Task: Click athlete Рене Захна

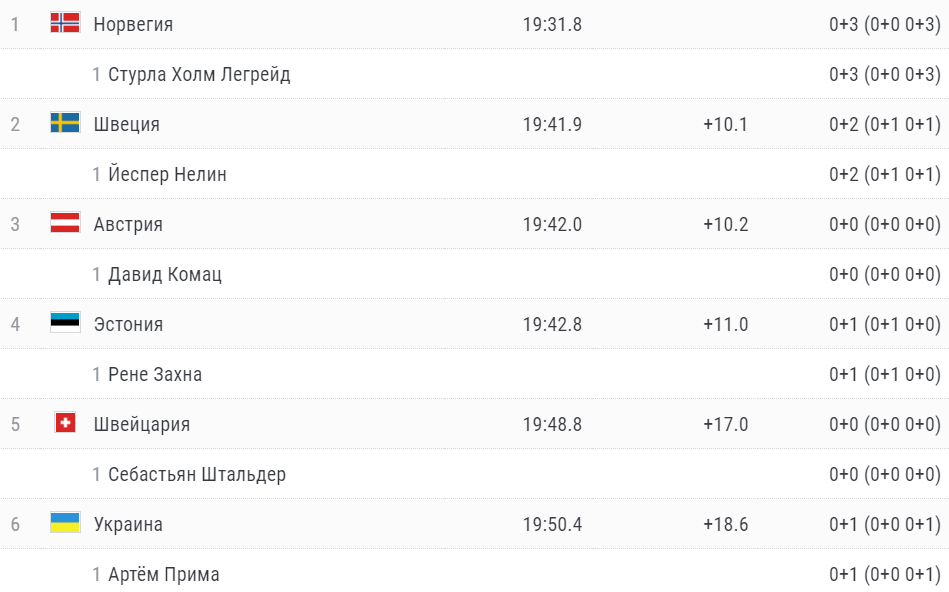Action: tap(155, 374)
